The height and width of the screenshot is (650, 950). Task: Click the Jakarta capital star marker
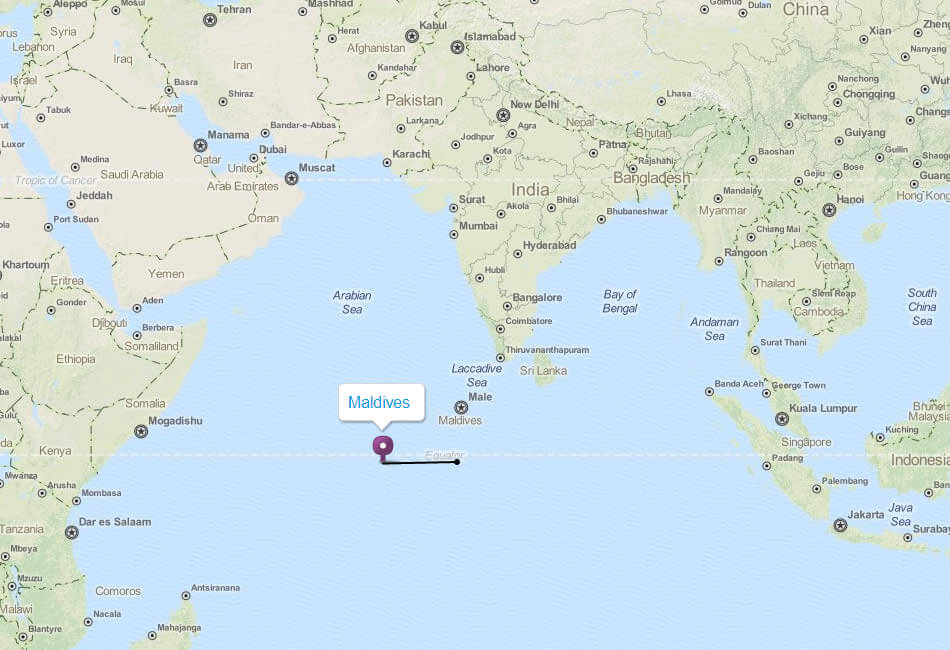(840, 525)
